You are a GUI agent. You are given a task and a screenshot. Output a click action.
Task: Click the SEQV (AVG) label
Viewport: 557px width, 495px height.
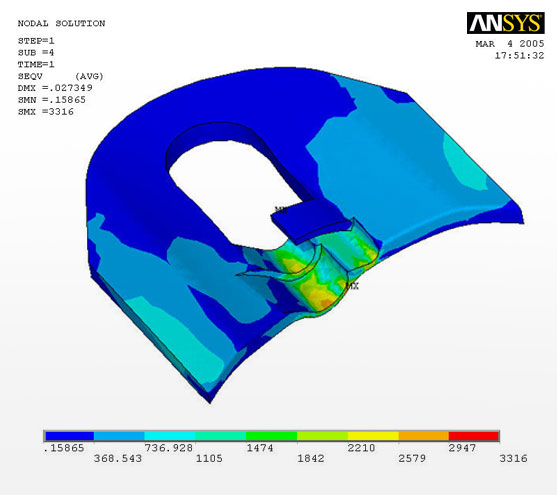pos(60,76)
